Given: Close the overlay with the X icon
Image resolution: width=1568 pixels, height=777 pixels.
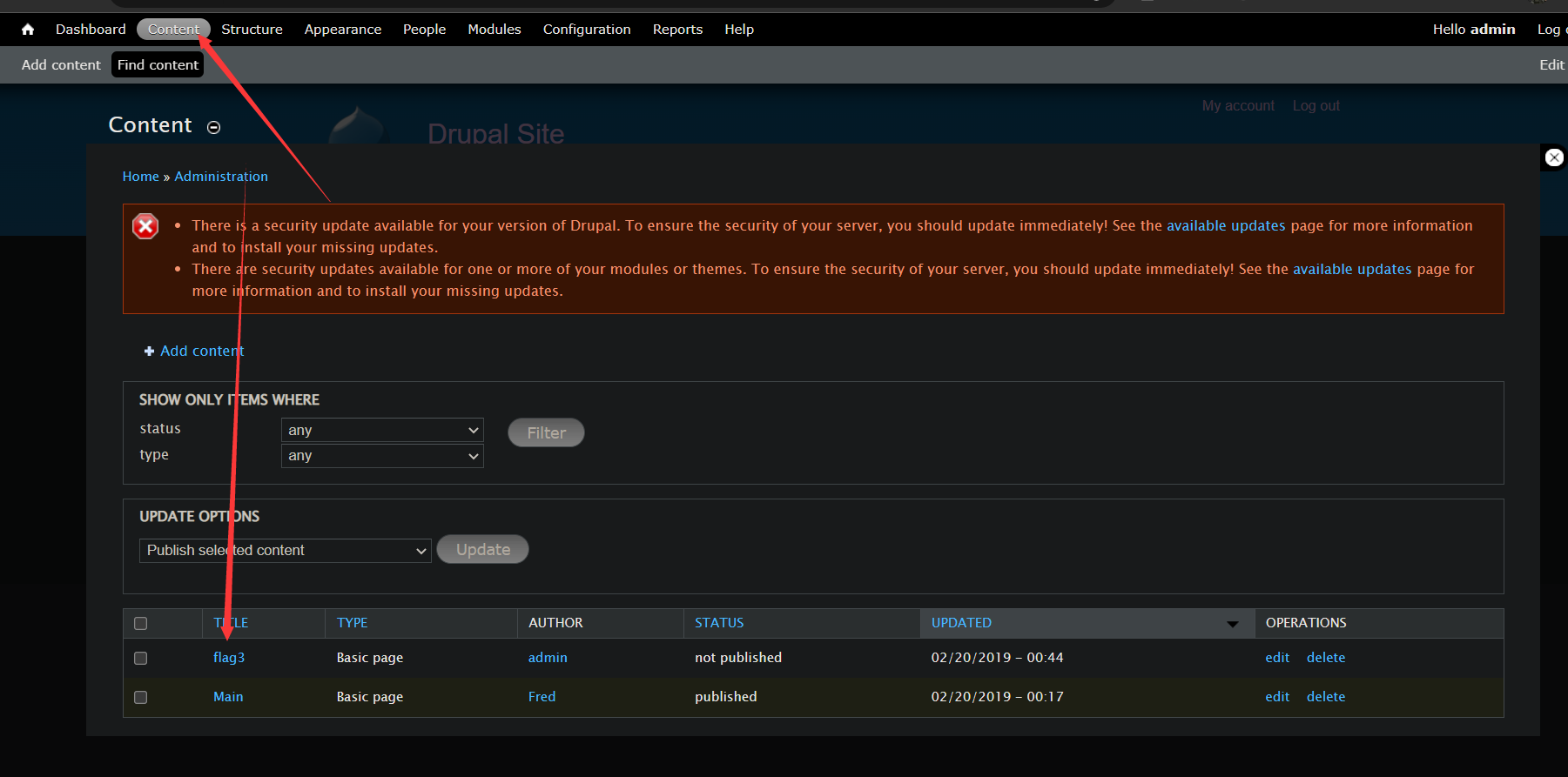Looking at the screenshot, I should point(1554,157).
